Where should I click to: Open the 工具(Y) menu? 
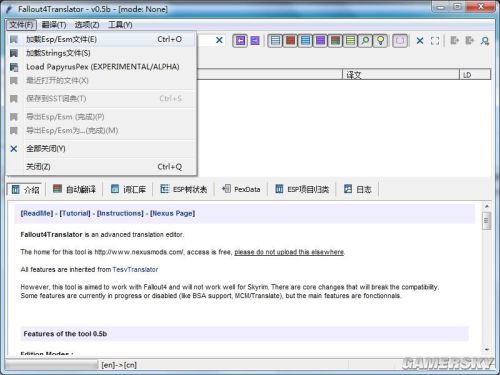click(x=120, y=25)
